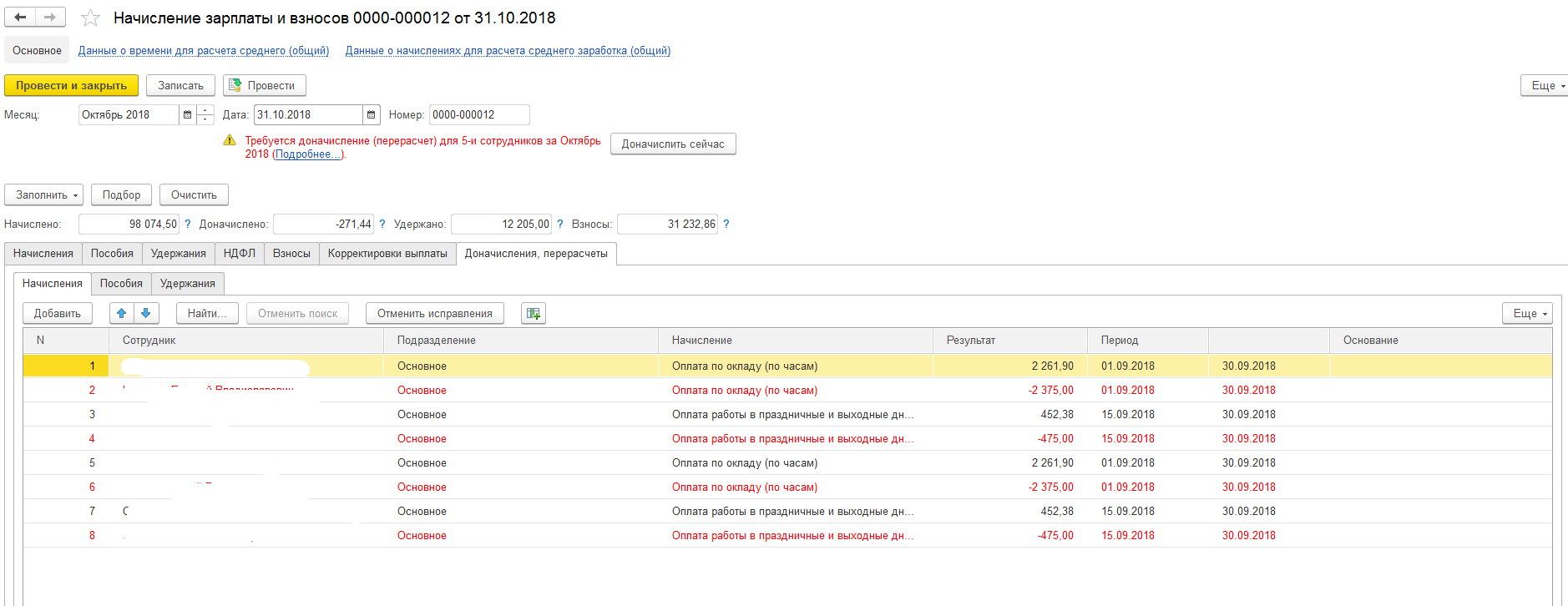Click the forward navigation arrow
This screenshot has height=606, width=1568.
pyautogui.click(x=50, y=18)
